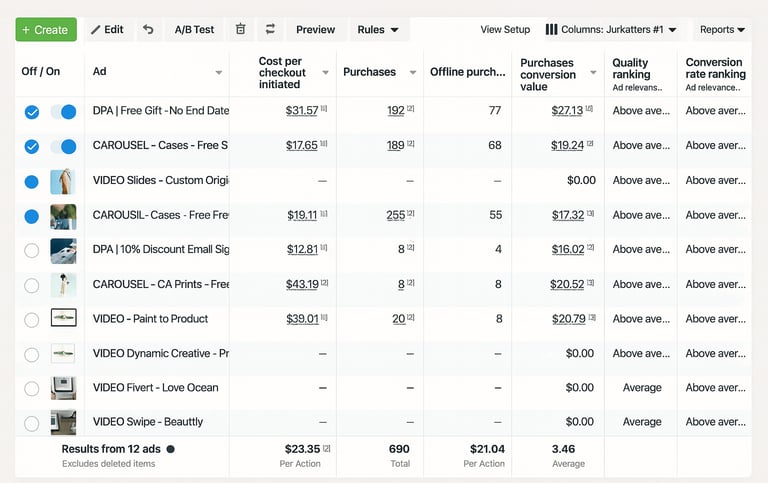The height and width of the screenshot is (483, 768).
Task: Click the $43.19 cost per checkout value
Action: (302, 284)
